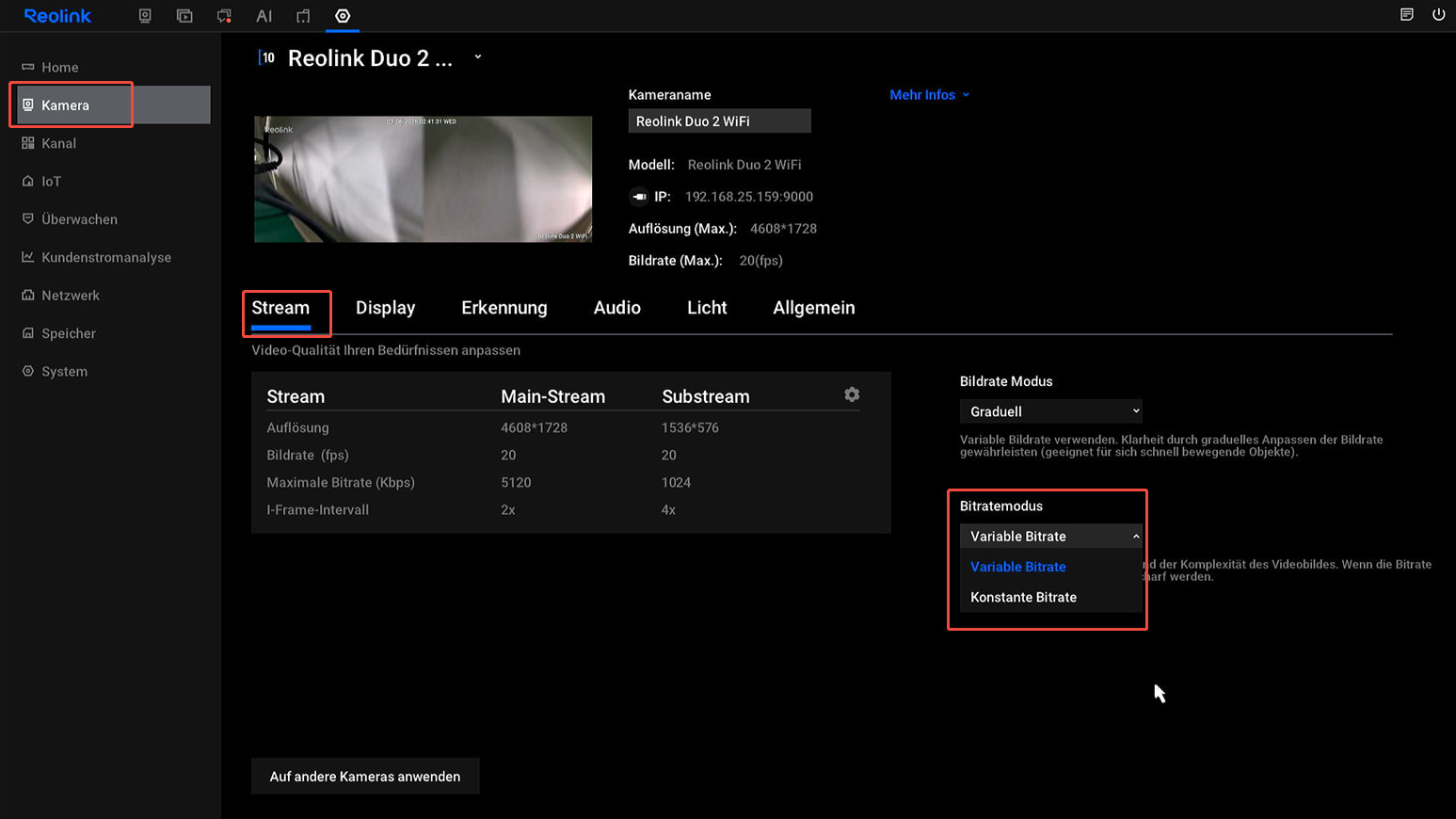Click the Bildrate (Max.) value 20(fps)
This screenshot has width=1456, height=819.
760,261
